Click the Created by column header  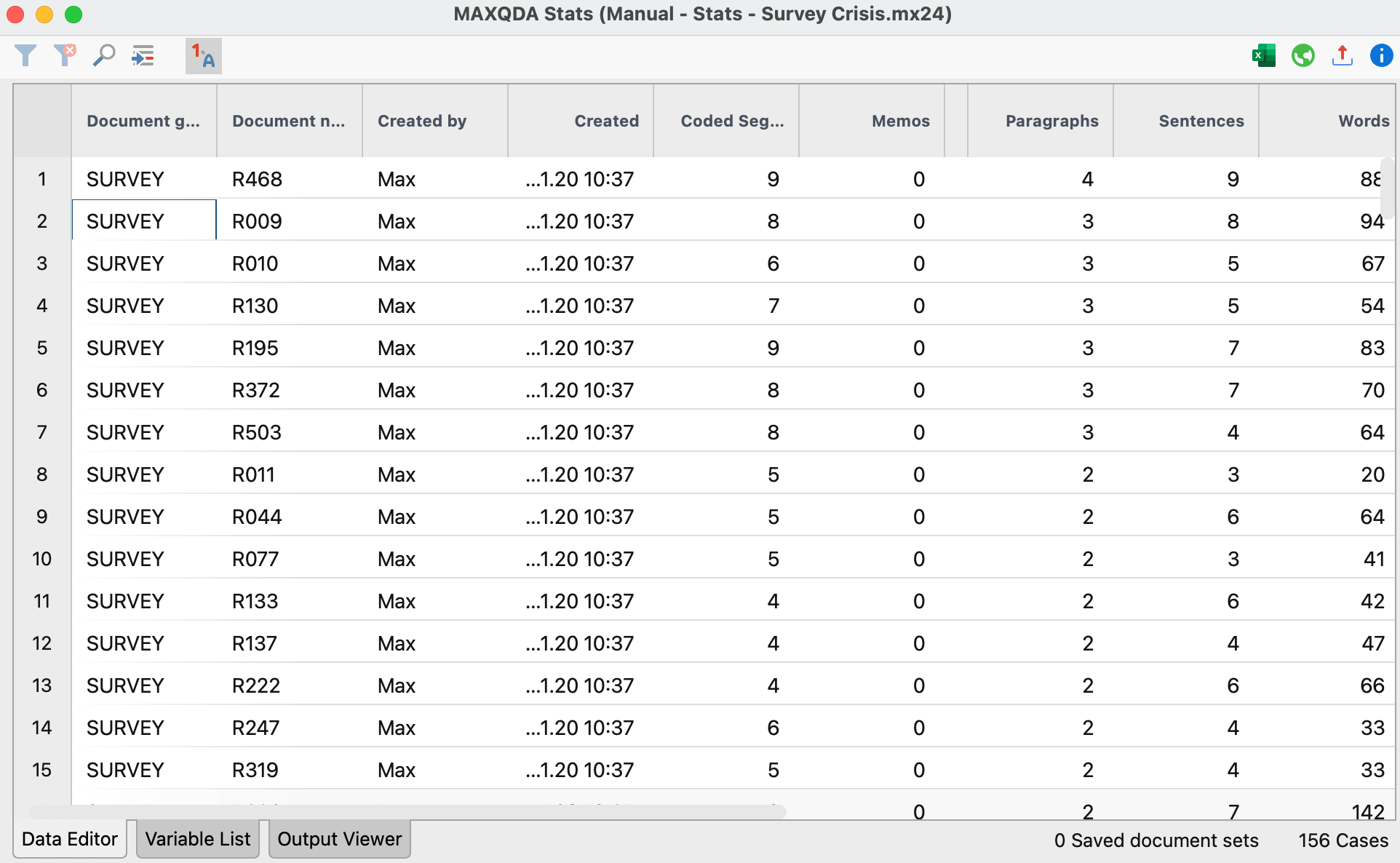[x=422, y=121]
